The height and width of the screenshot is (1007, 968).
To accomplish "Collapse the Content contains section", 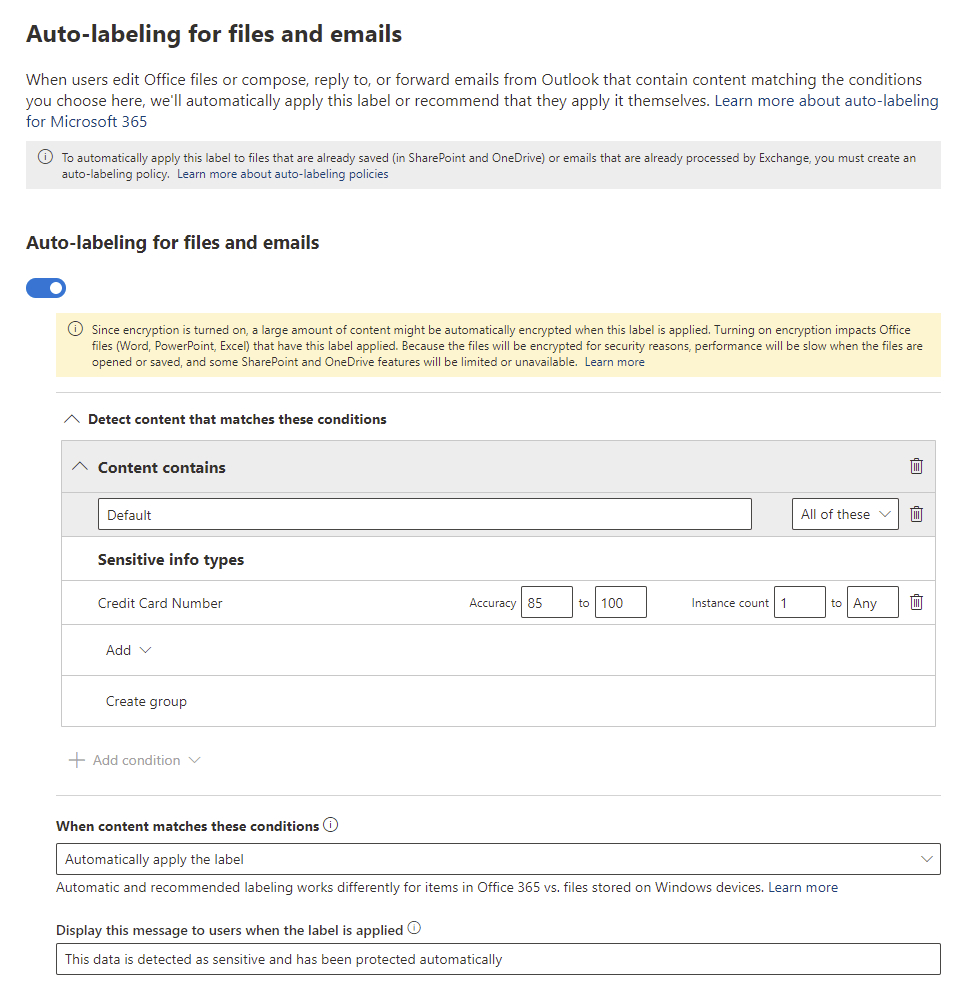I will point(81,467).
